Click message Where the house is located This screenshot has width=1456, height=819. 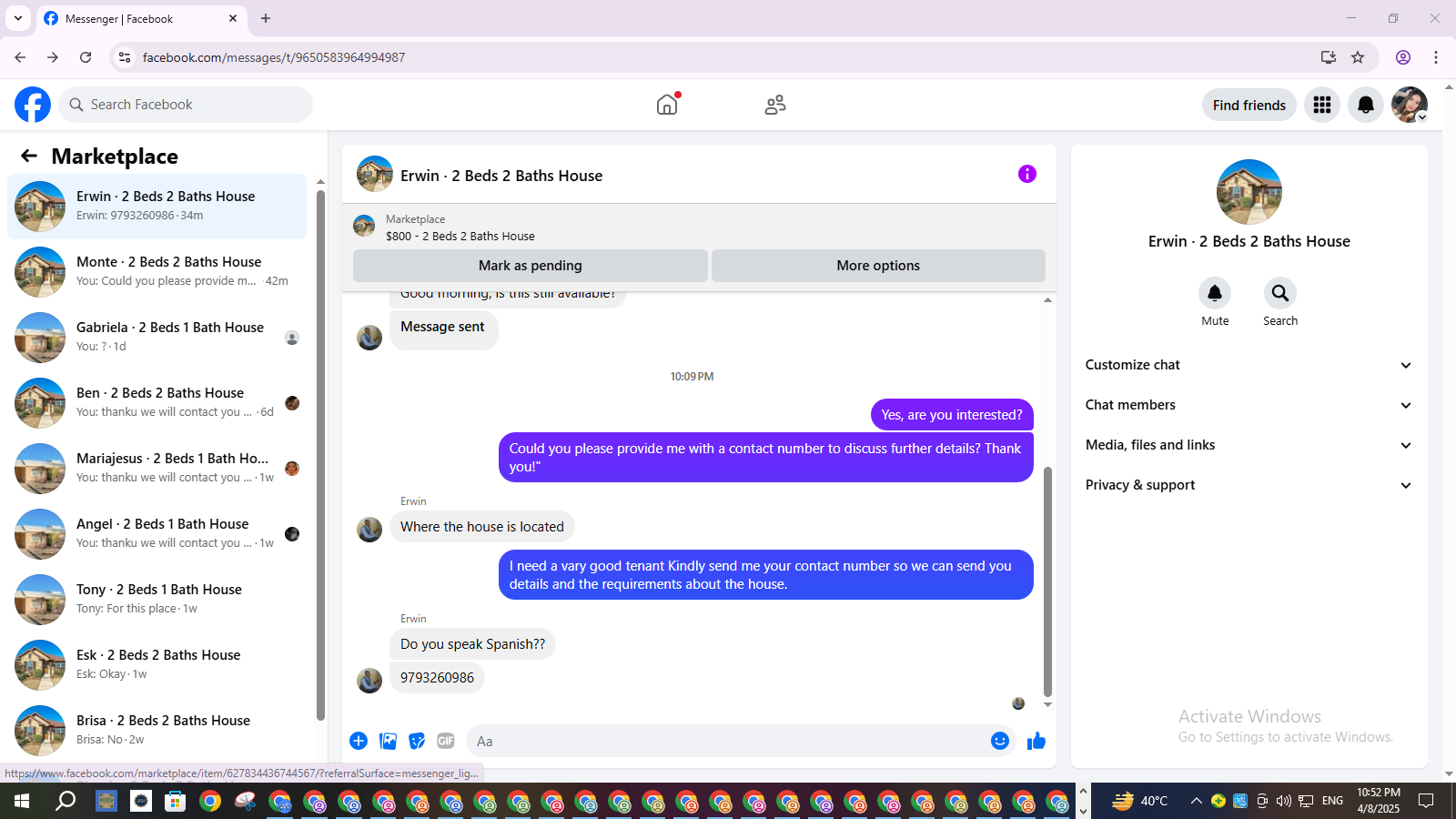click(482, 527)
